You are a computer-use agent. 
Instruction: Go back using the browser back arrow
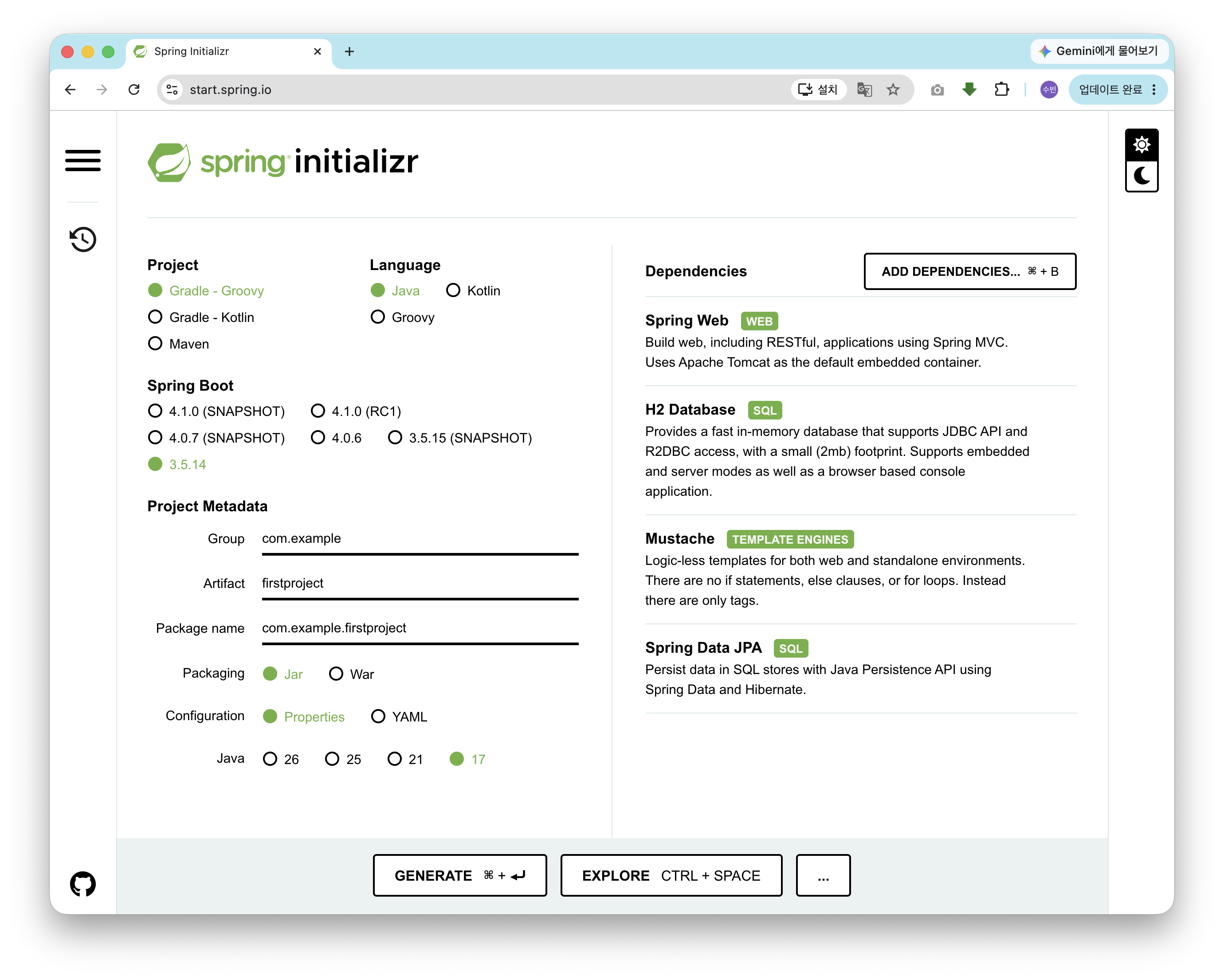point(71,90)
